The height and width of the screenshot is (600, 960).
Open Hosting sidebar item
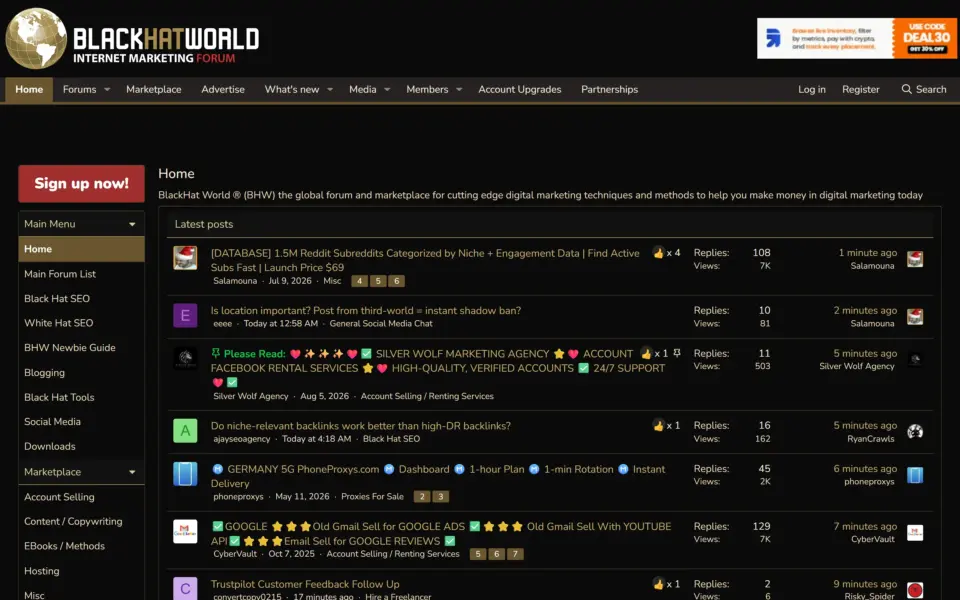[42, 571]
